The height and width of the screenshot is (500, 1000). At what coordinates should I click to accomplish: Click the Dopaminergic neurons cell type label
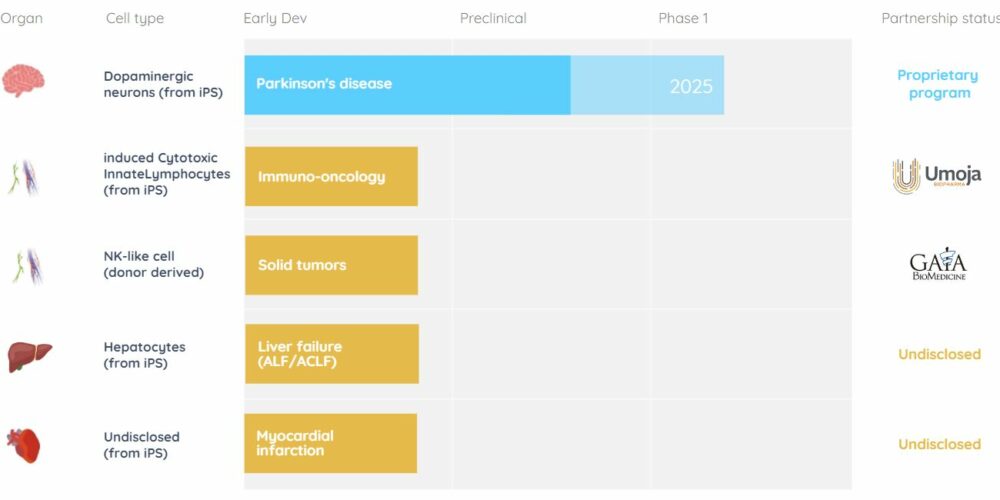(163, 84)
